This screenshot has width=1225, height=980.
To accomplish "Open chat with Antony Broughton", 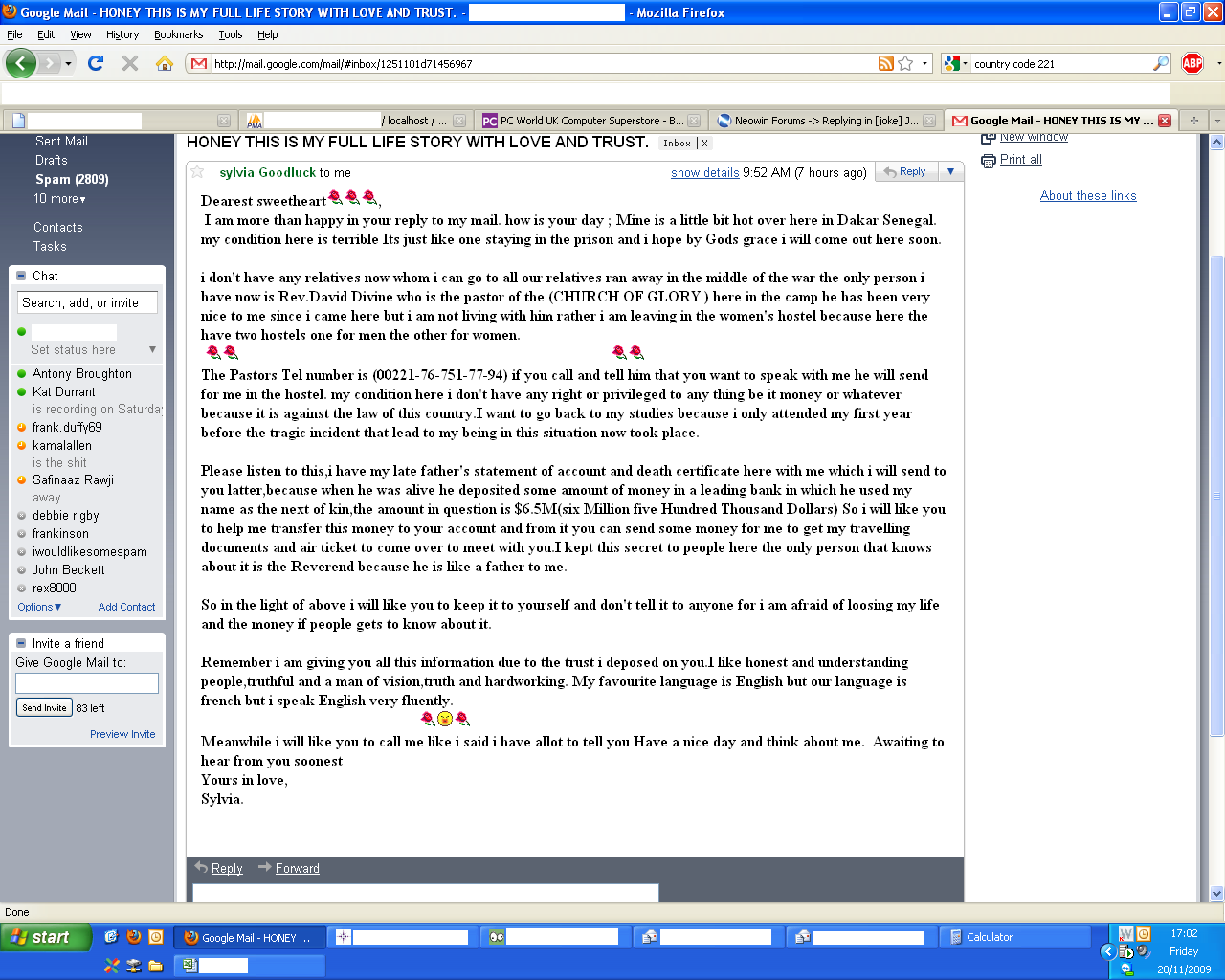I will pos(82,374).
